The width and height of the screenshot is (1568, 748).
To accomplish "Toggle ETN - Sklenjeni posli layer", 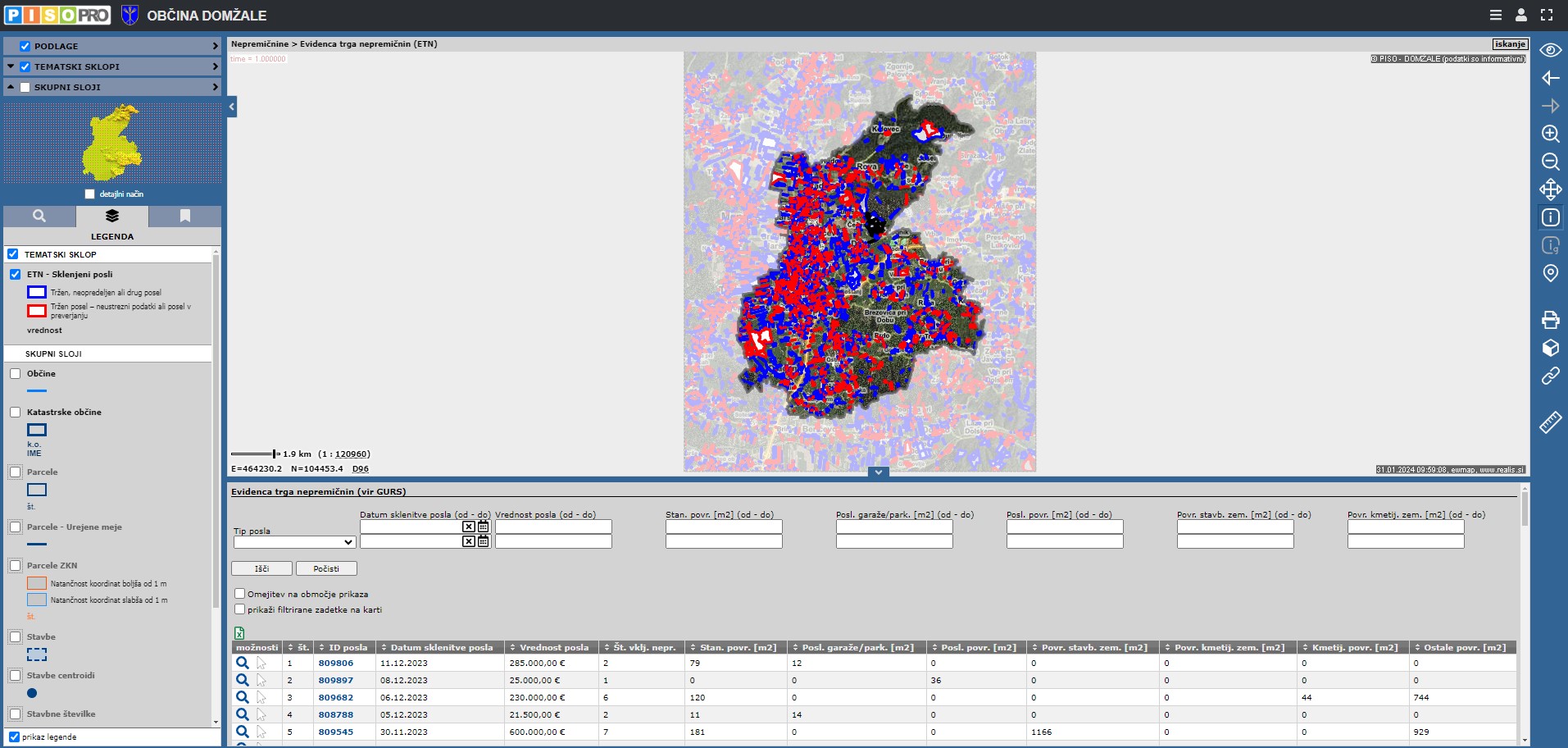I will 16,274.
